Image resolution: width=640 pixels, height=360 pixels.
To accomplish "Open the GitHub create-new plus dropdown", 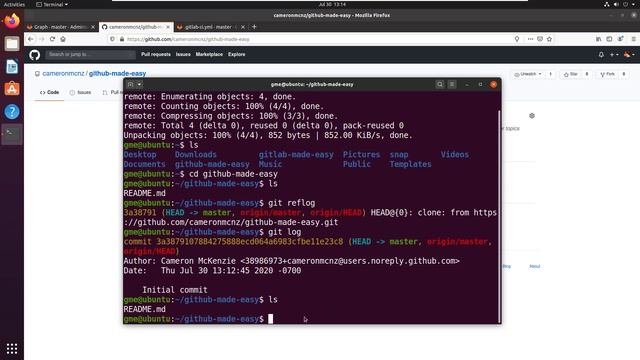I will point(614,55).
